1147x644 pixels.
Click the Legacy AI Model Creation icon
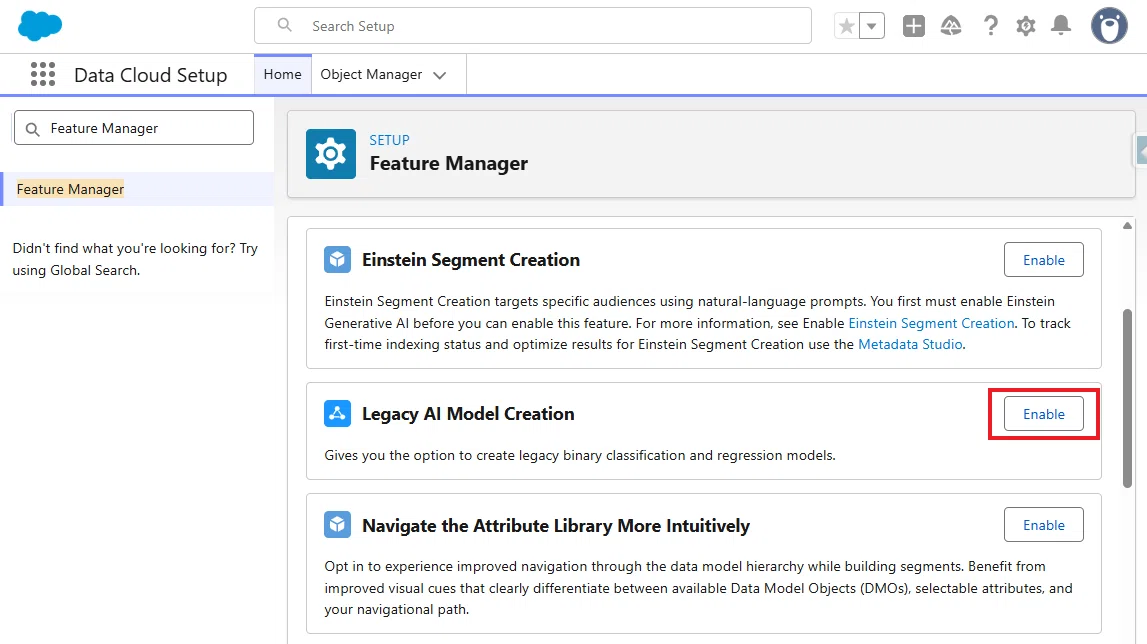(x=337, y=413)
